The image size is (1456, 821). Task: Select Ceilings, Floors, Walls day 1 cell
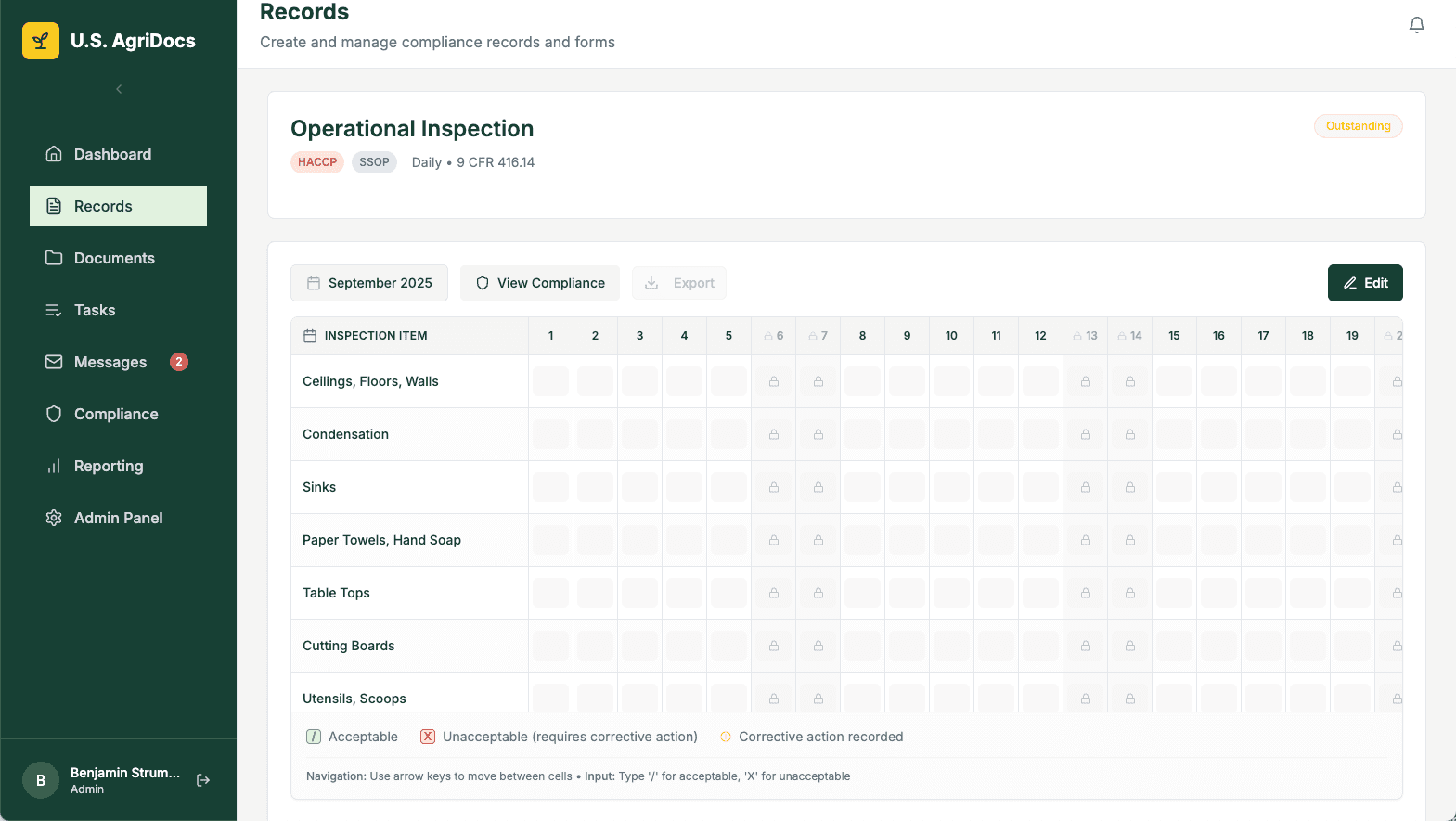[550, 381]
